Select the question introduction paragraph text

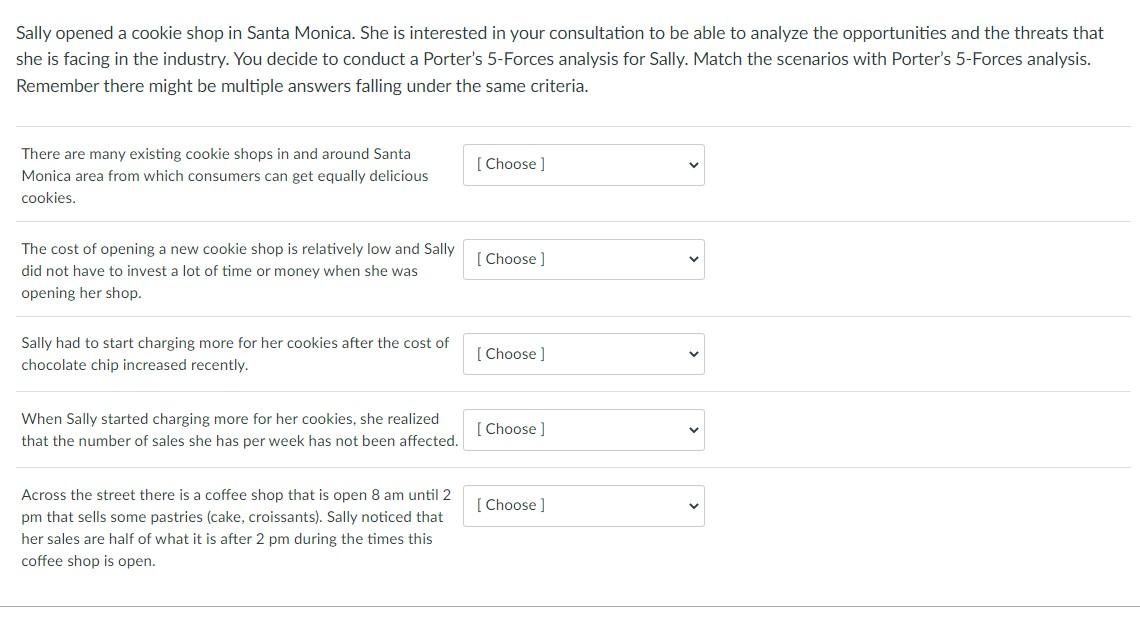[558, 58]
